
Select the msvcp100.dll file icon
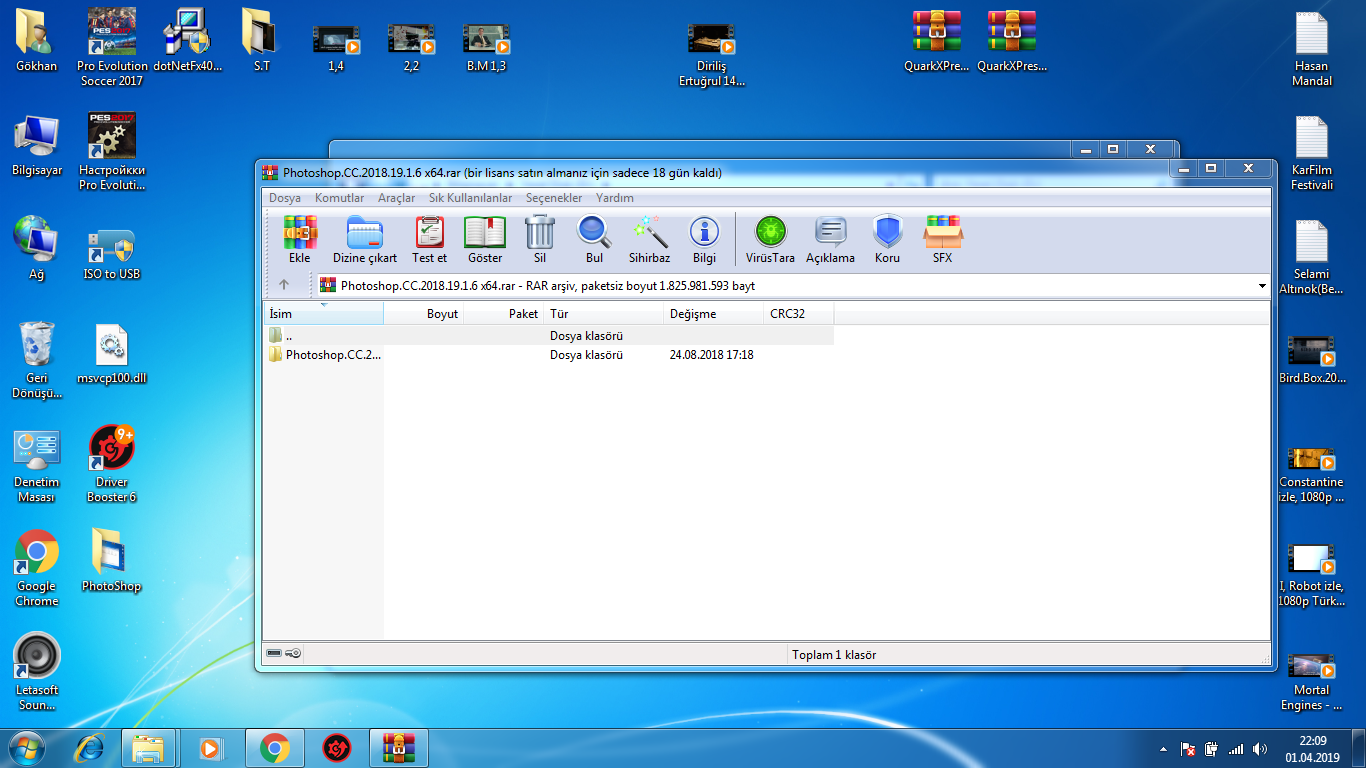112,354
